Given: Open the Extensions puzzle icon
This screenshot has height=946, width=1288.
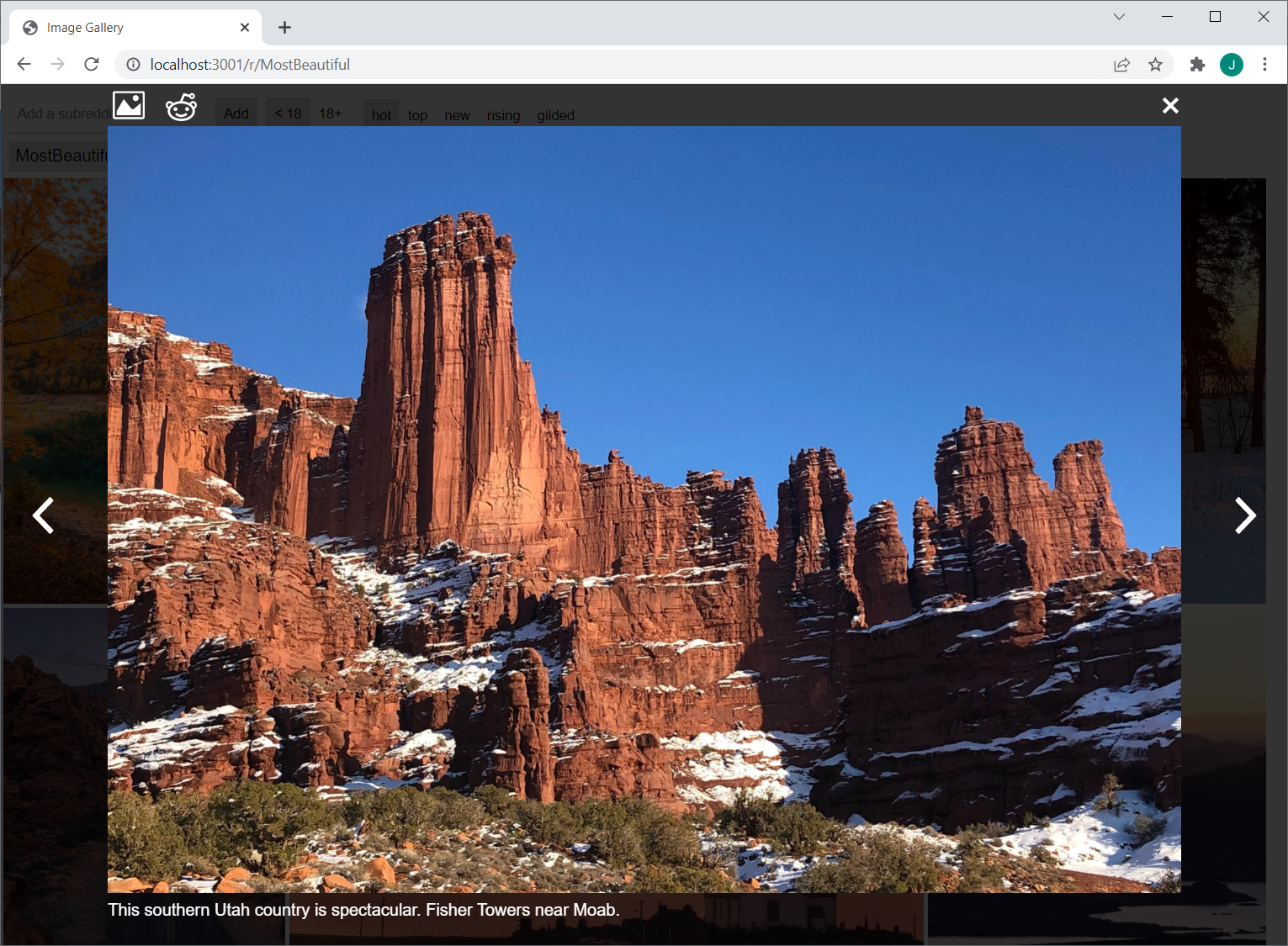Looking at the screenshot, I should [x=1197, y=65].
